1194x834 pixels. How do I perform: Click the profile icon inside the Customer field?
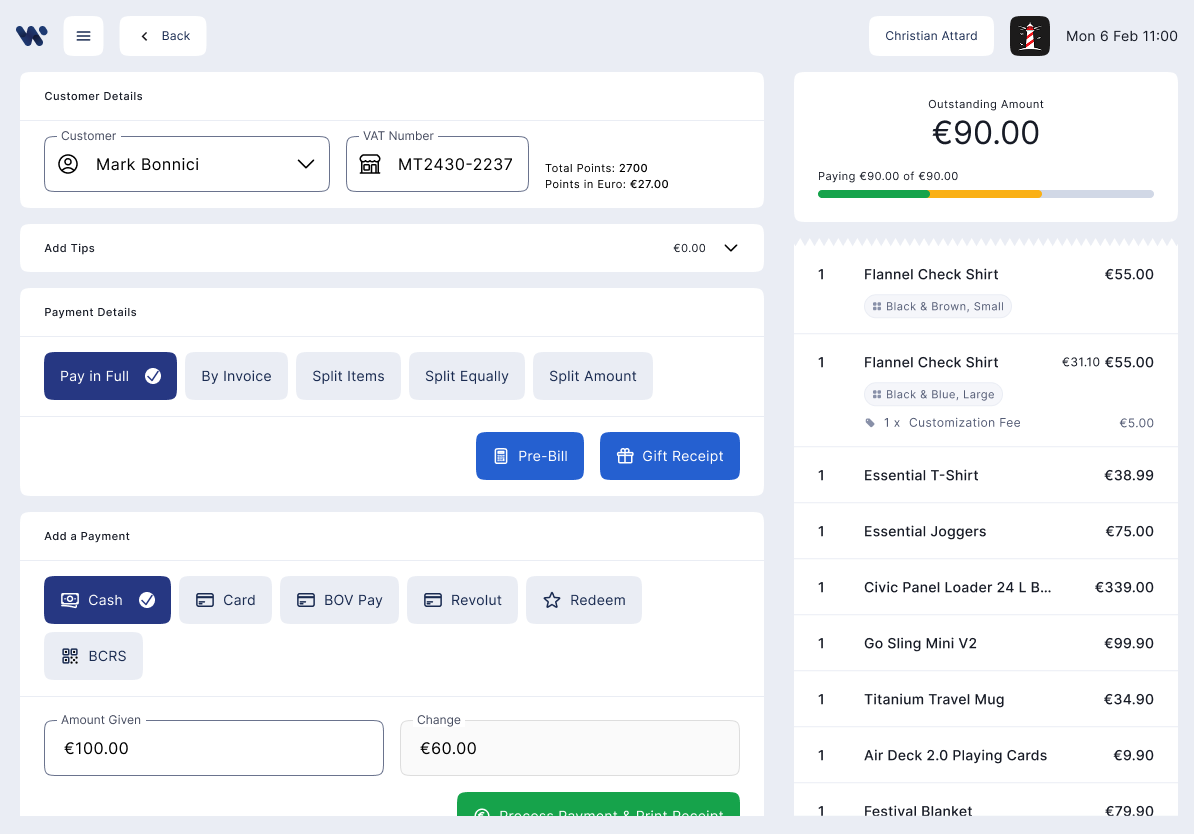click(67, 163)
